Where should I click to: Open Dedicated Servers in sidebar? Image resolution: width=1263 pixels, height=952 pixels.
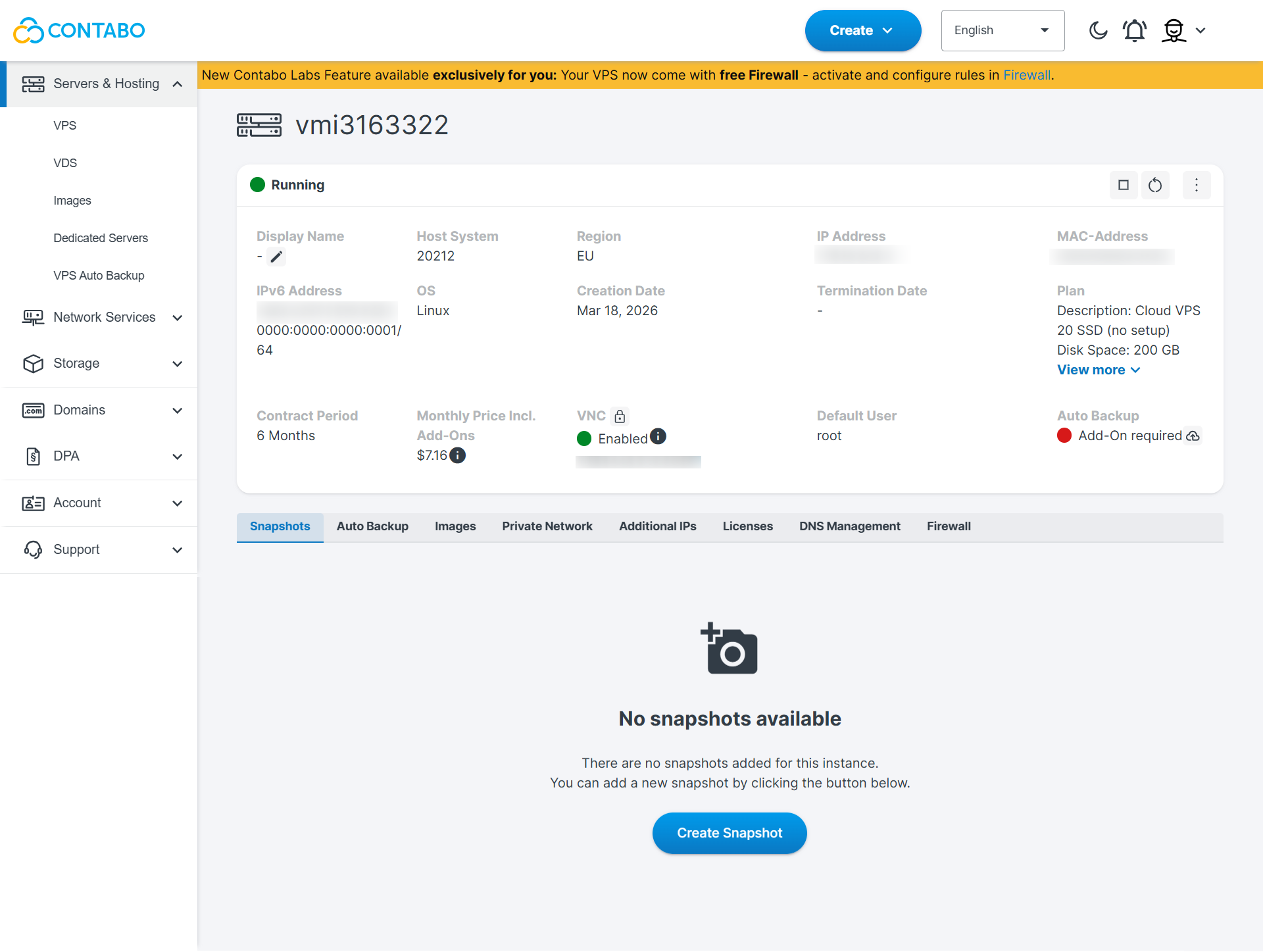[x=101, y=238]
